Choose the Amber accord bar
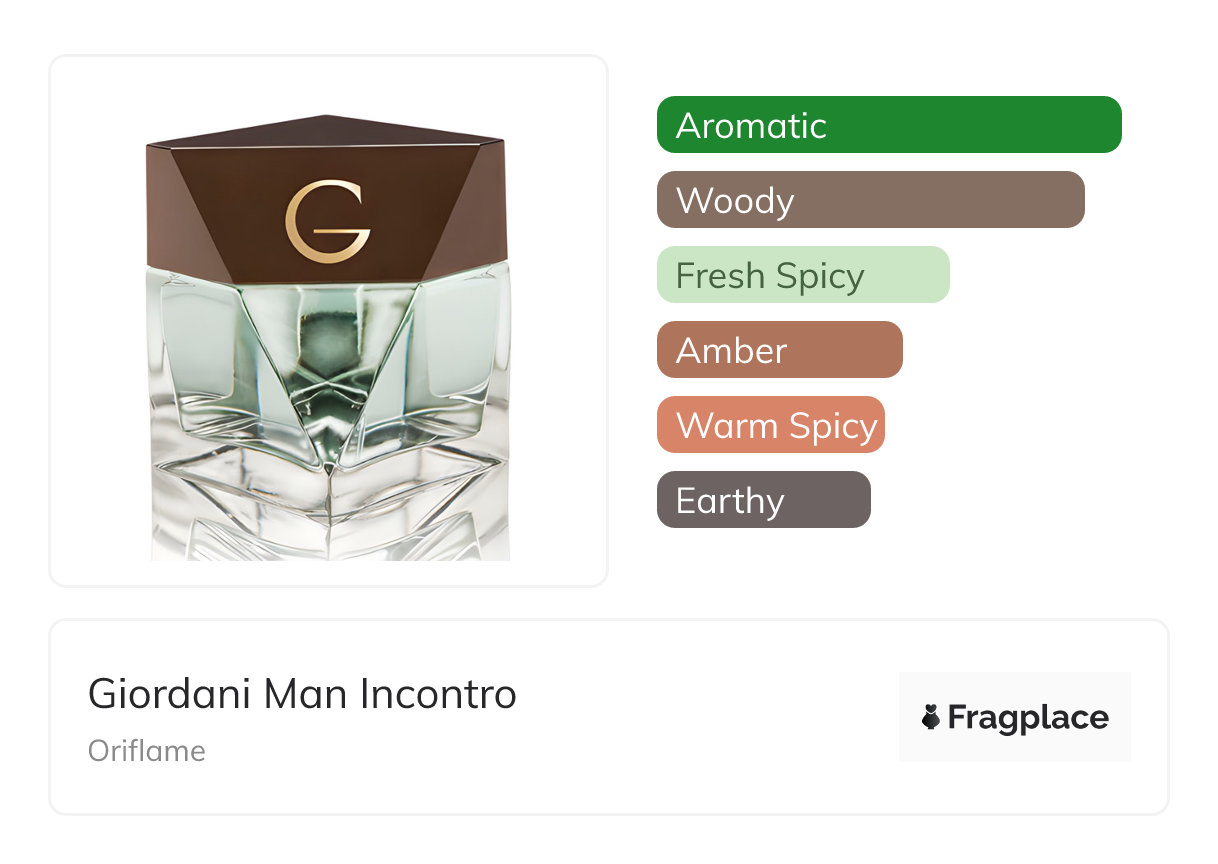1218x864 pixels. pyautogui.click(x=779, y=350)
